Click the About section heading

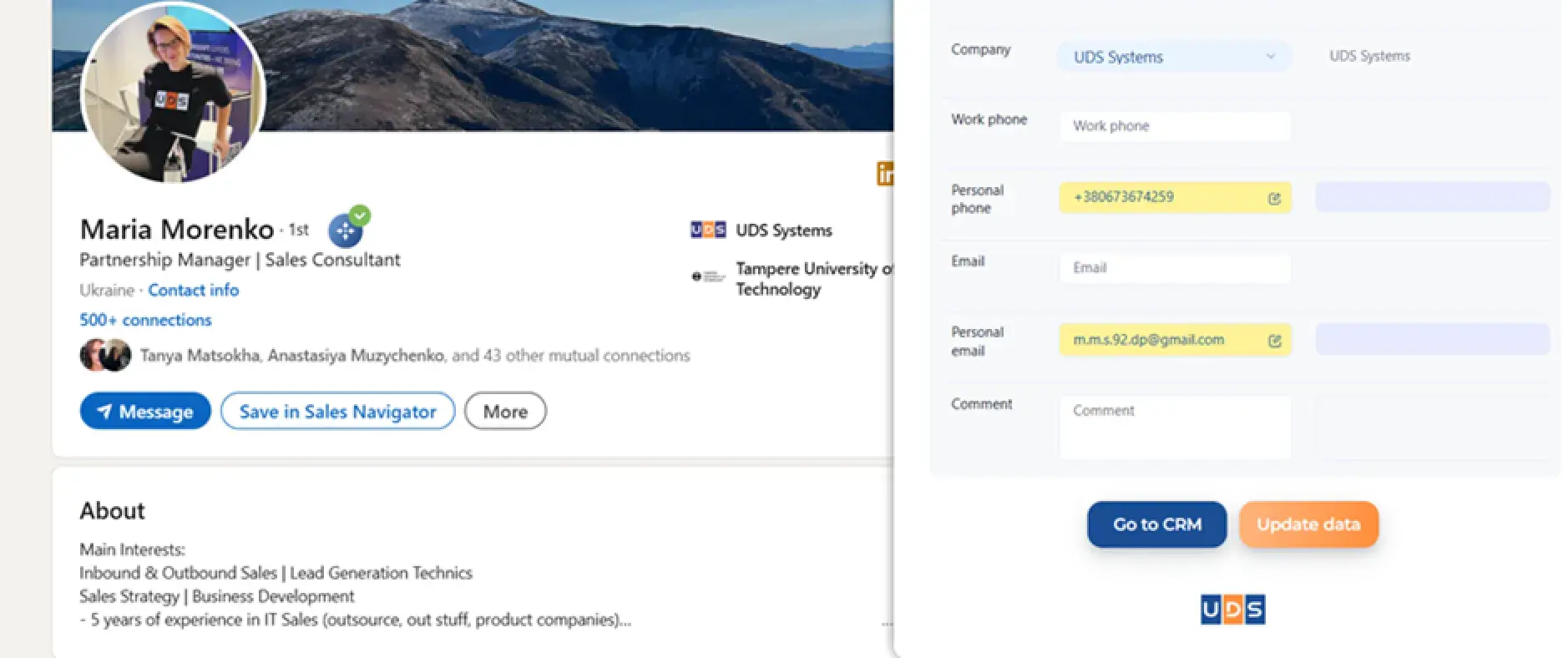tap(112, 510)
